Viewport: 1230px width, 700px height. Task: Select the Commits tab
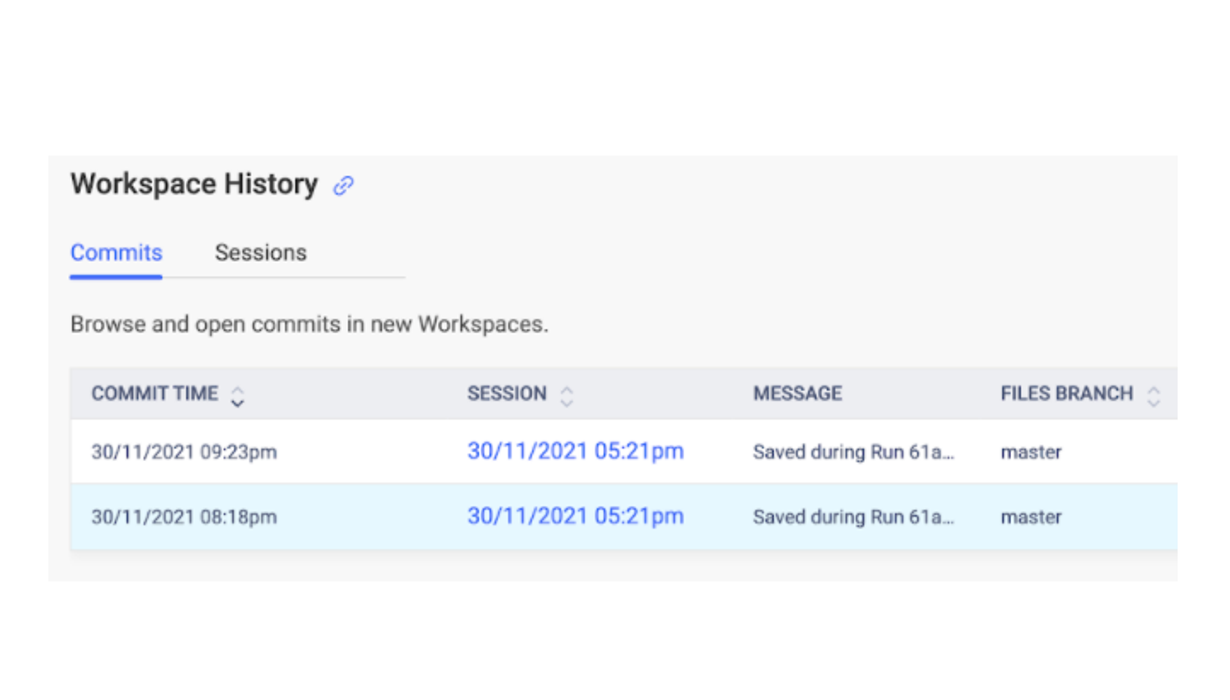point(115,252)
